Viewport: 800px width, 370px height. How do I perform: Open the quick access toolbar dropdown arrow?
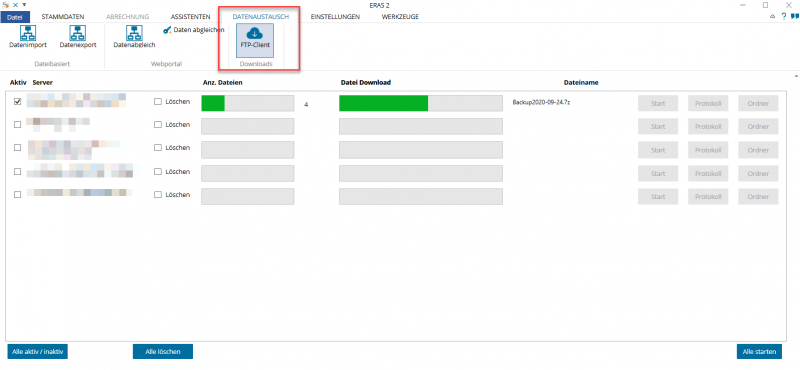24,5
